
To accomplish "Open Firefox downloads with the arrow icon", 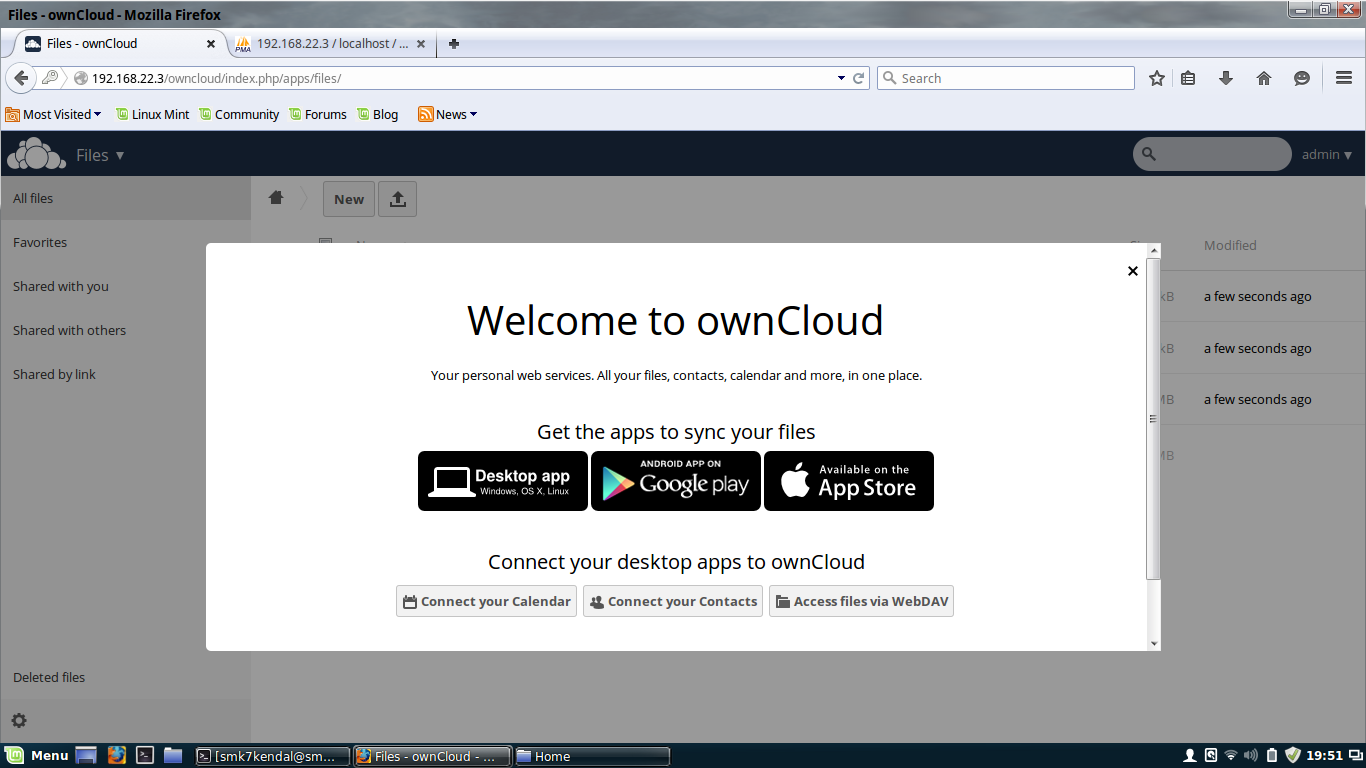I will [1226, 77].
